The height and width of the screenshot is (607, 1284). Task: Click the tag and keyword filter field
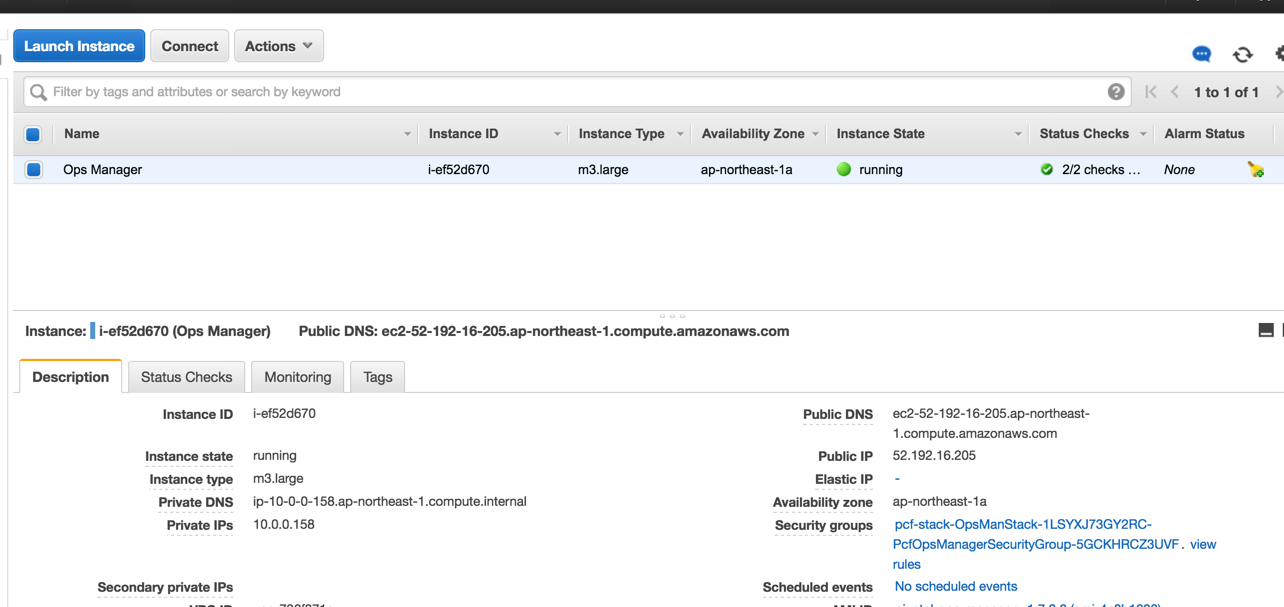[x=570, y=92]
